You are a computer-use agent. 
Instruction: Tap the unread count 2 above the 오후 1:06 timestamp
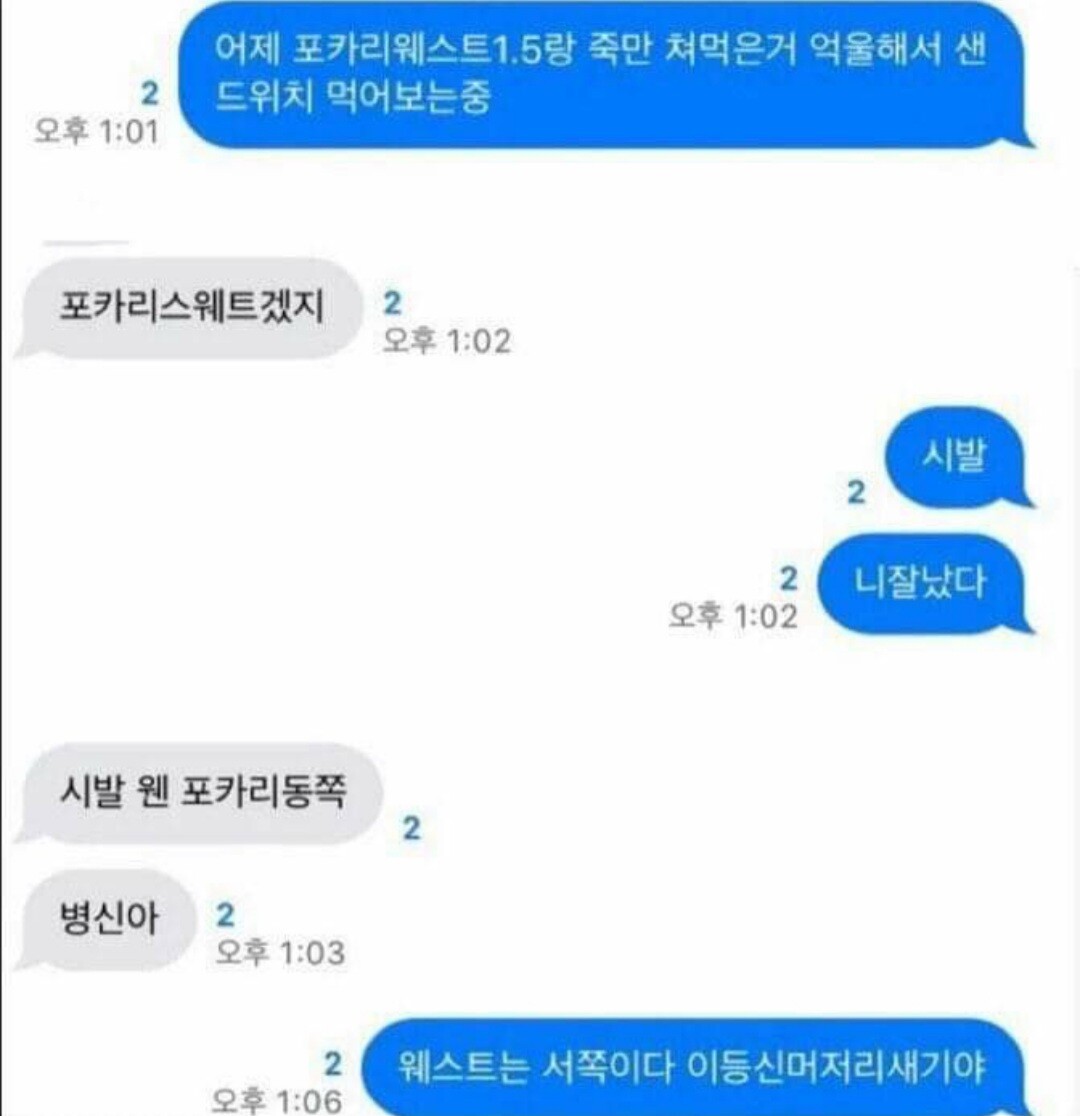click(x=332, y=1064)
